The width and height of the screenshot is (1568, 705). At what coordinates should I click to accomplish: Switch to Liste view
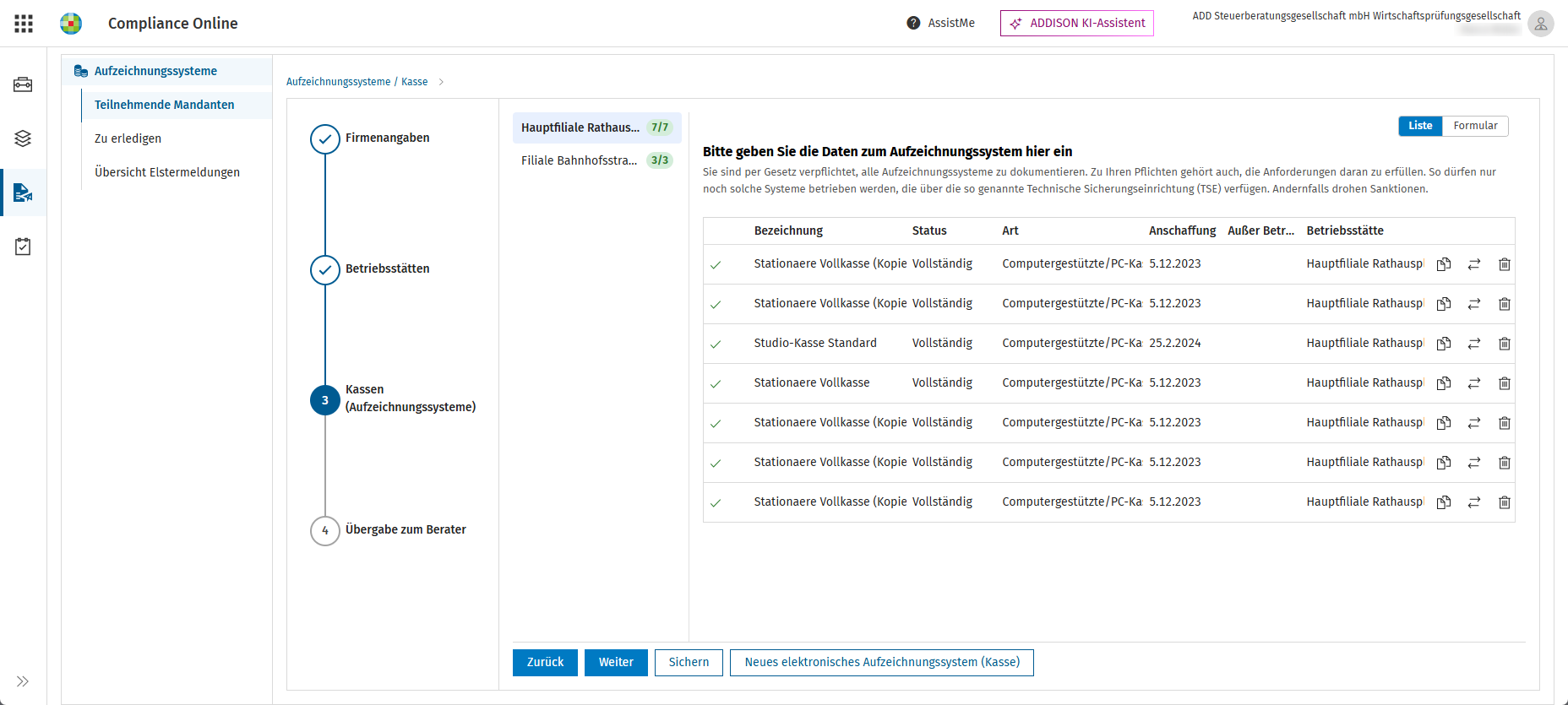1420,126
